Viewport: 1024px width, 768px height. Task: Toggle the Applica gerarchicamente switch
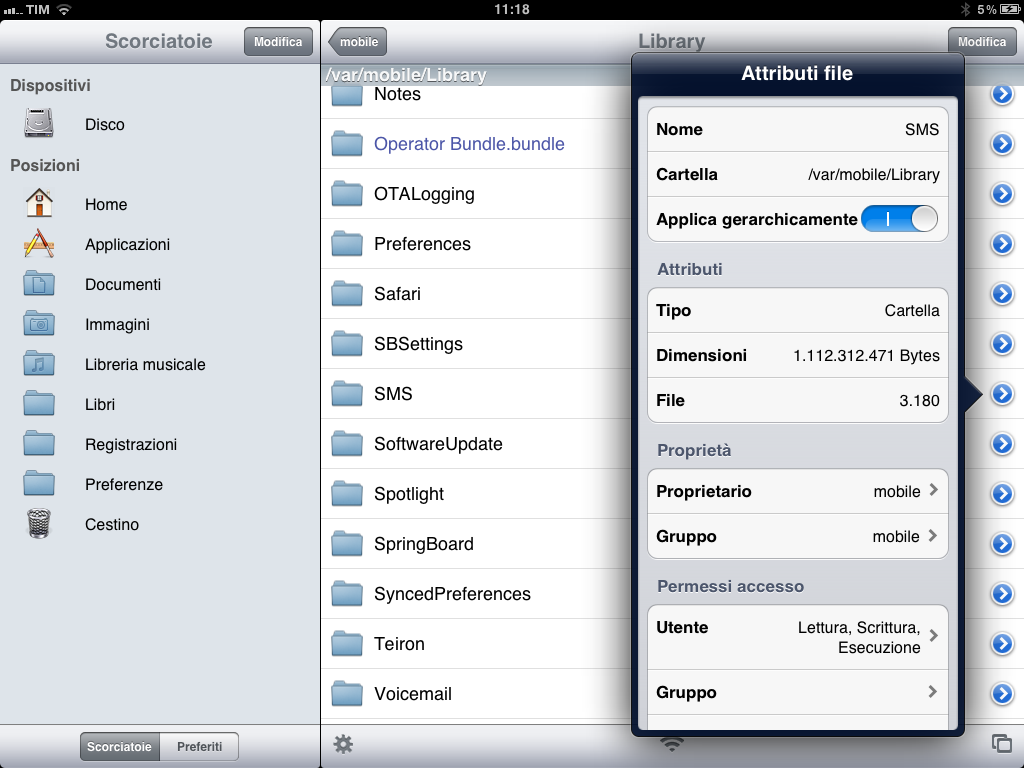tap(898, 219)
